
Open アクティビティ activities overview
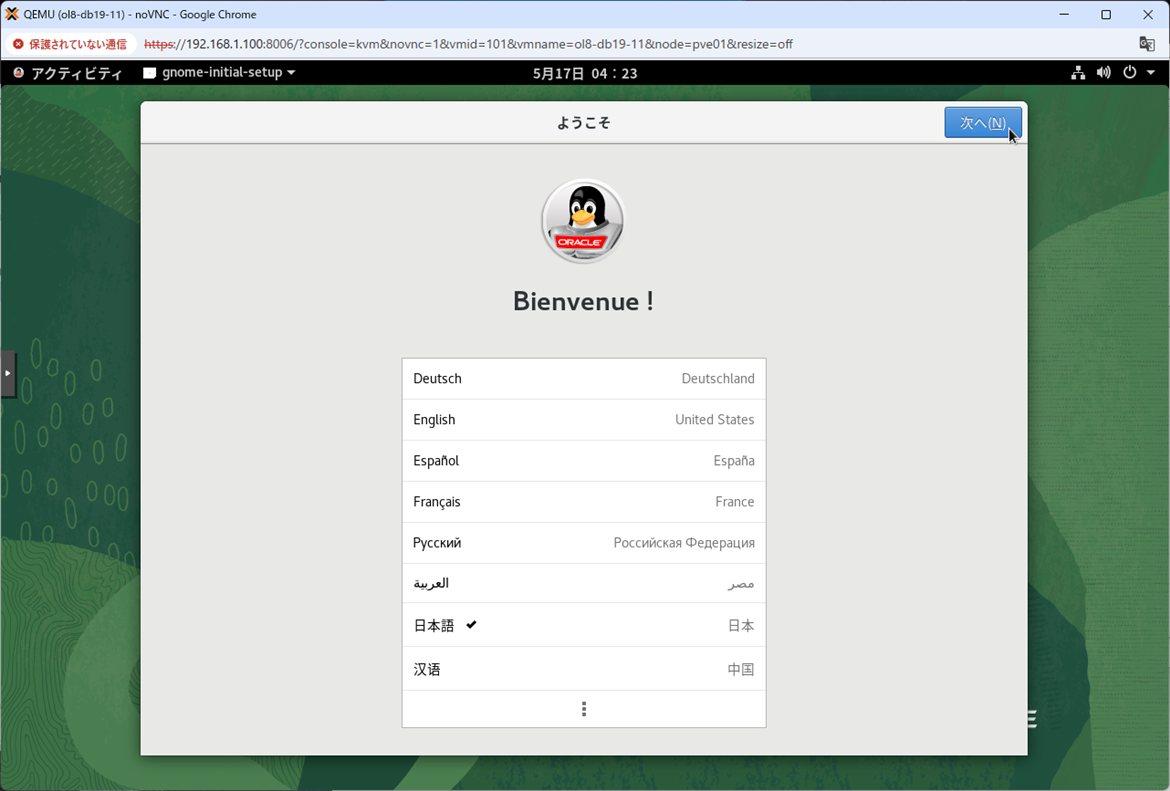pyautogui.click(x=67, y=73)
